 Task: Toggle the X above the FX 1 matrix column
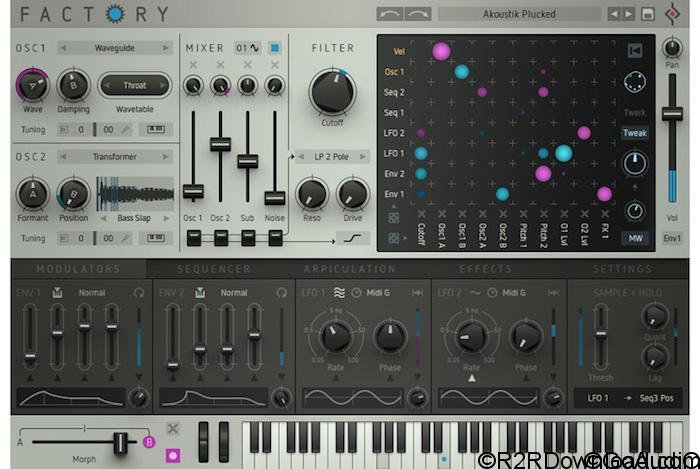tap(605, 214)
